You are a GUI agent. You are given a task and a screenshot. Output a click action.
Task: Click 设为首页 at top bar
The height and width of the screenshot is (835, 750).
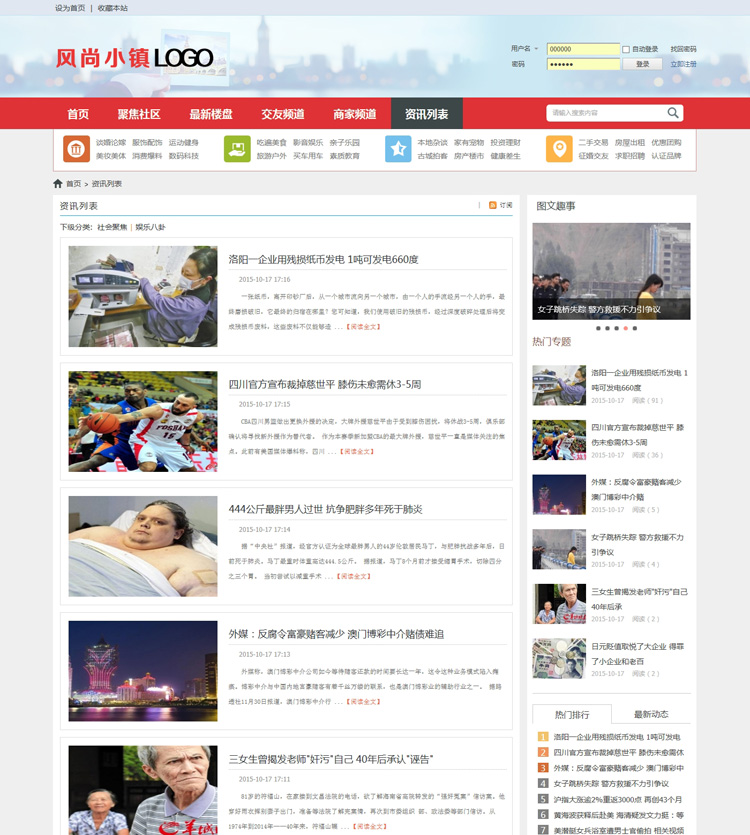coord(70,8)
